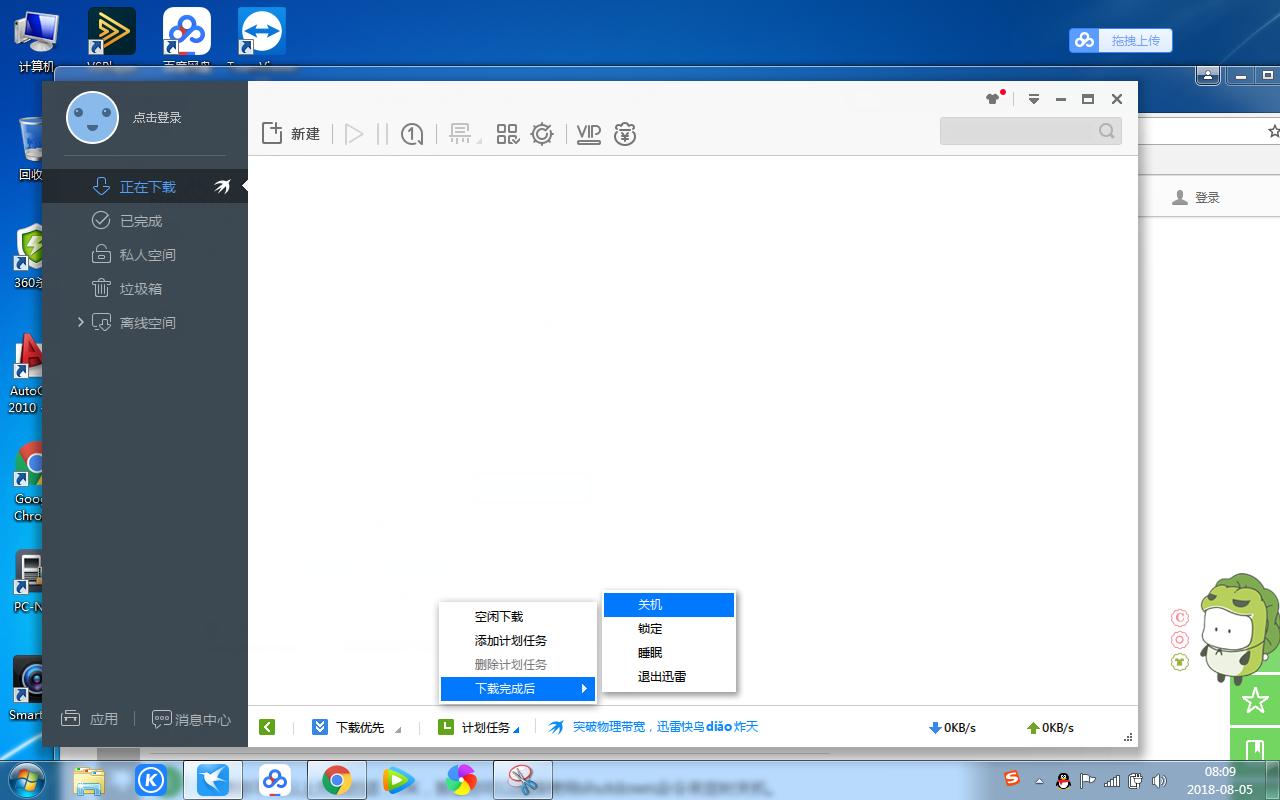Open the QR code scan icon on toolbar
The height and width of the screenshot is (800, 1280).
(x=507, y=133)
